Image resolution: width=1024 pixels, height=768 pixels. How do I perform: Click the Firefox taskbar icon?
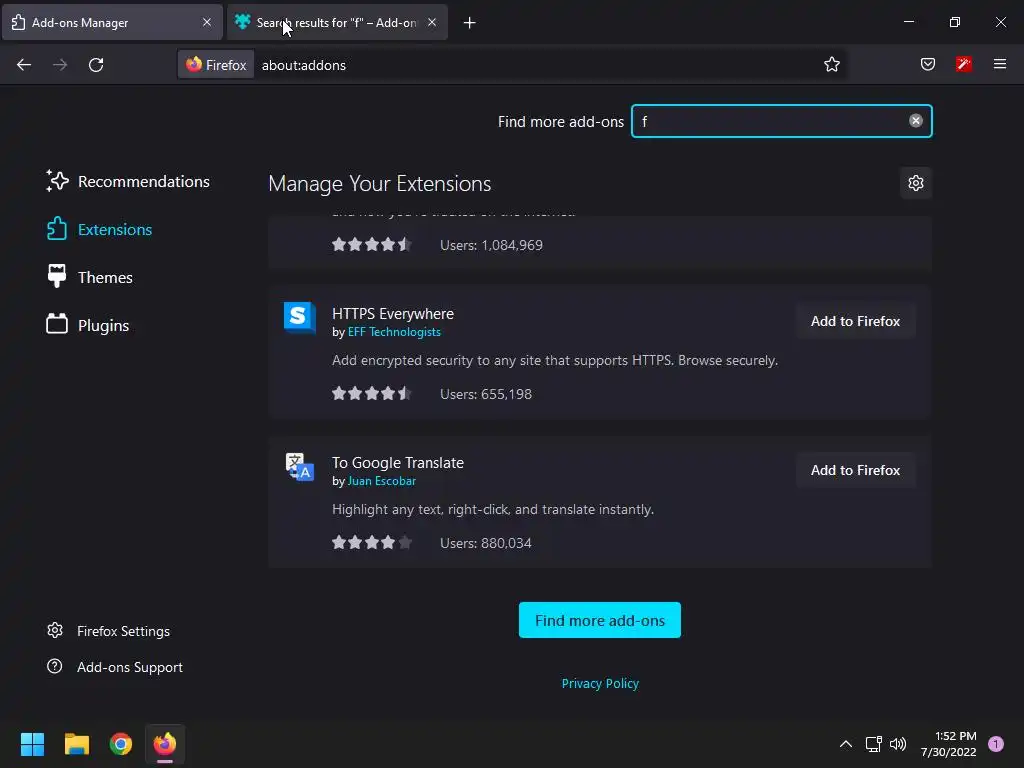pos(165,744)
